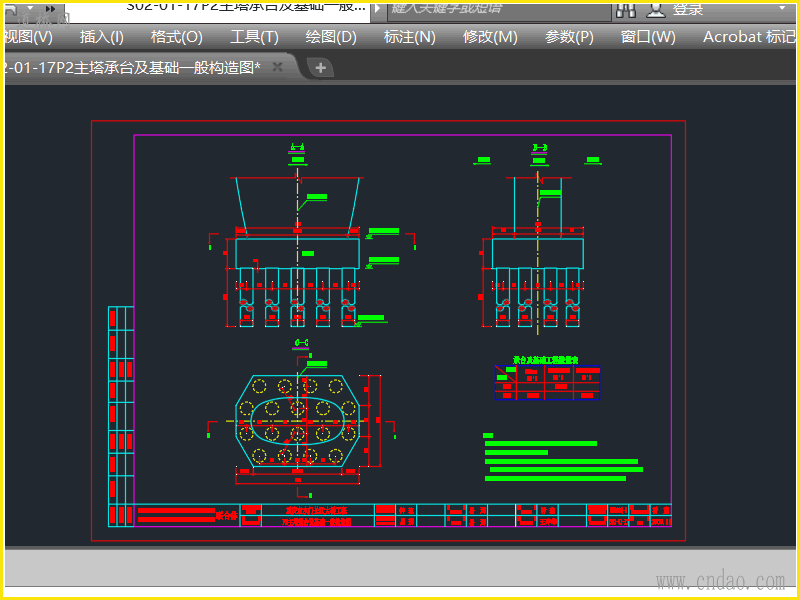Image resolution: width=800 pixels, height=600 pixels.
Task: Open the quick access toolbar dropdown arrow
Action: 30,8
